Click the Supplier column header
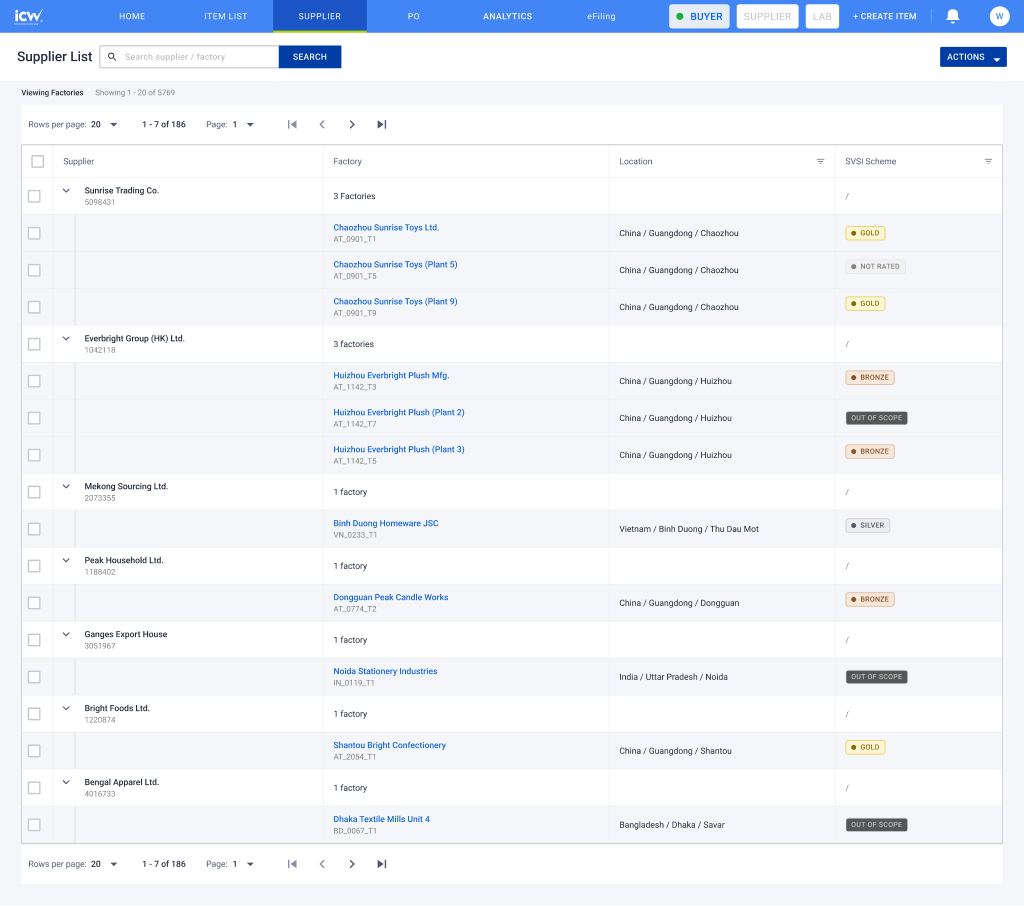1024x906 pixels. (78, 161)
